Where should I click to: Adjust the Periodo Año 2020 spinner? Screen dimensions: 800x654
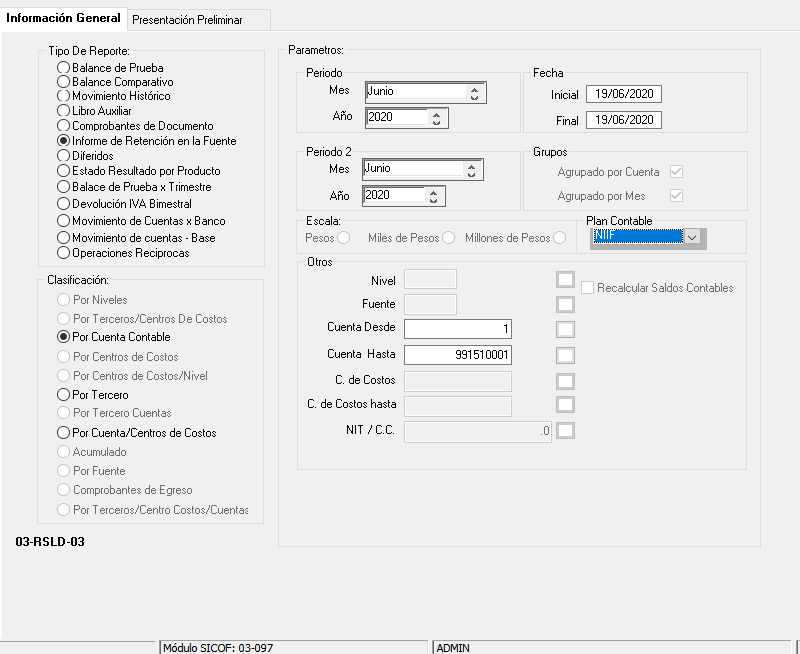[x=436, y=118]
